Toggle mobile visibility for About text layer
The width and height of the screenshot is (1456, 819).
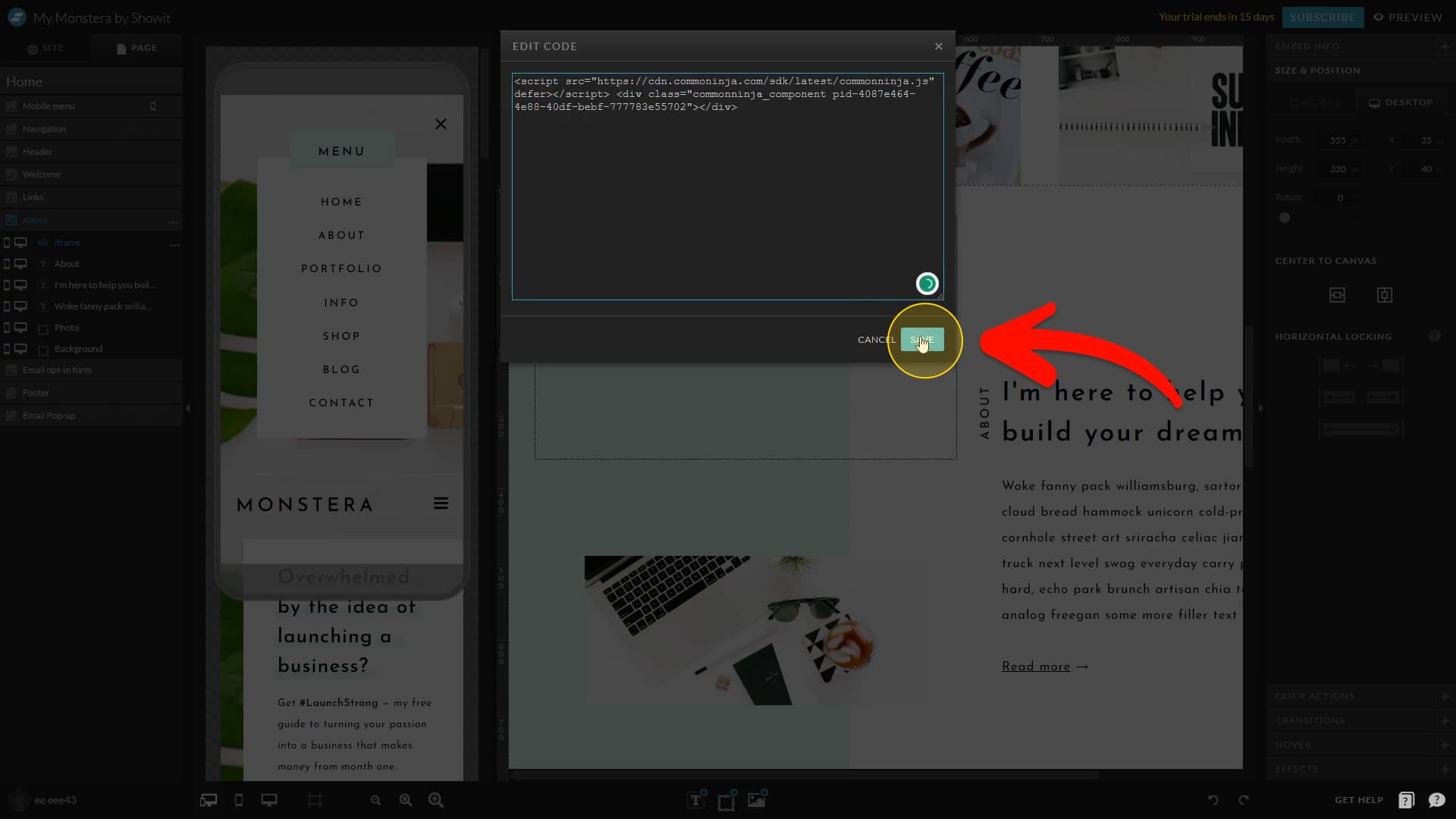click(7, 264)
